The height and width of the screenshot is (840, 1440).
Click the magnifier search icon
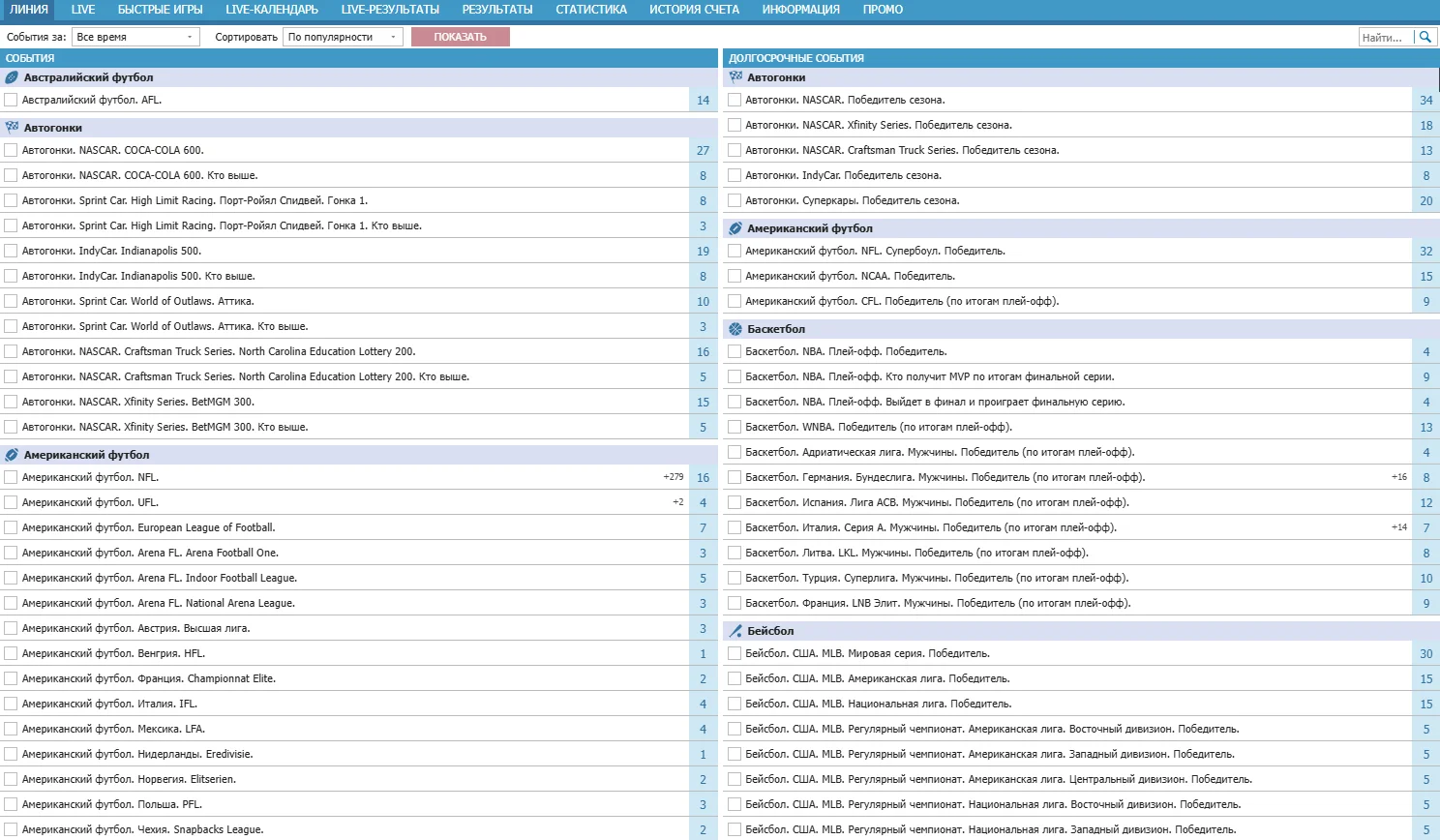coord(1425,37)
